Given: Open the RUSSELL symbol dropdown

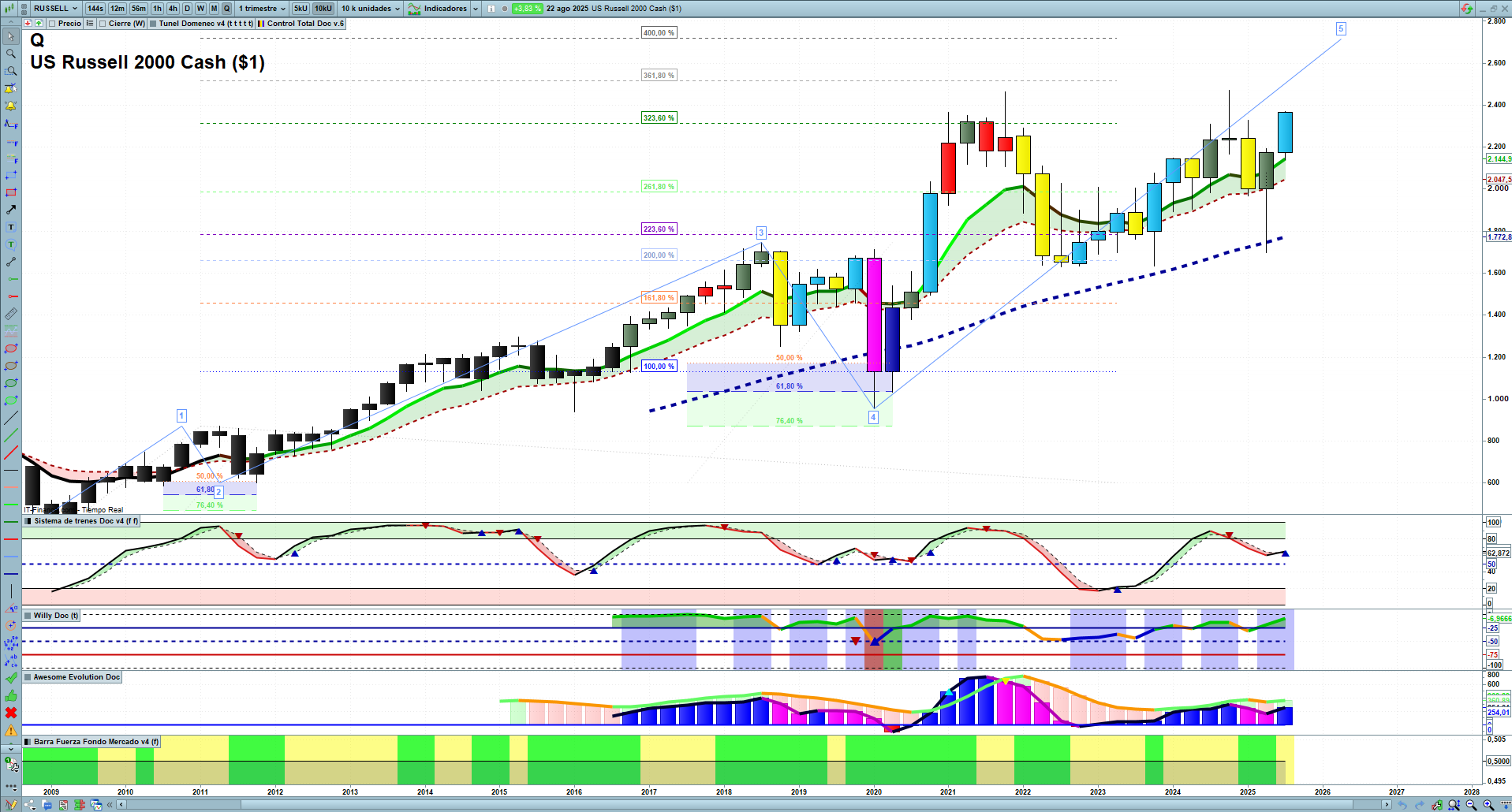Looking at the screenshot, I should click(55, 9).
